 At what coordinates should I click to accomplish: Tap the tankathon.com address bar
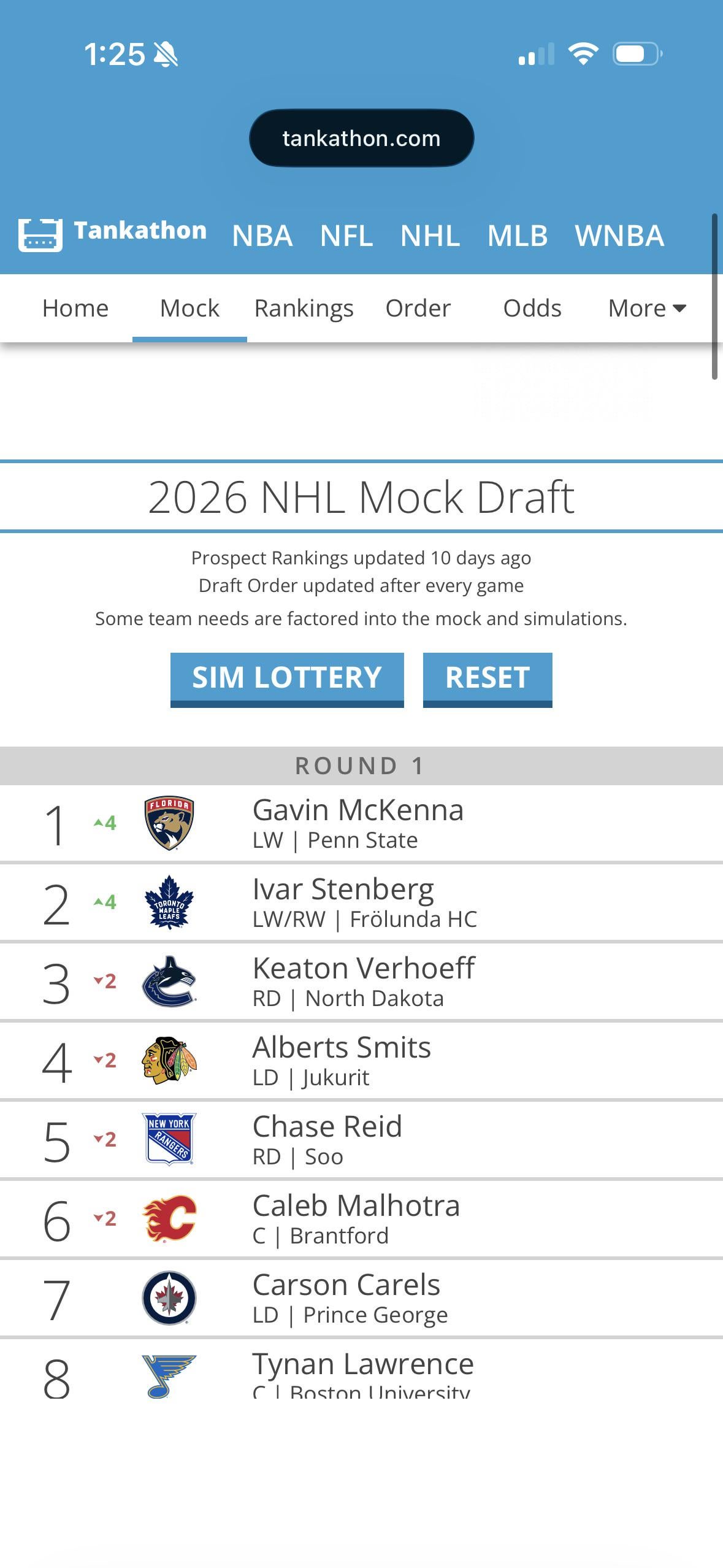click(x=361, y=139)
